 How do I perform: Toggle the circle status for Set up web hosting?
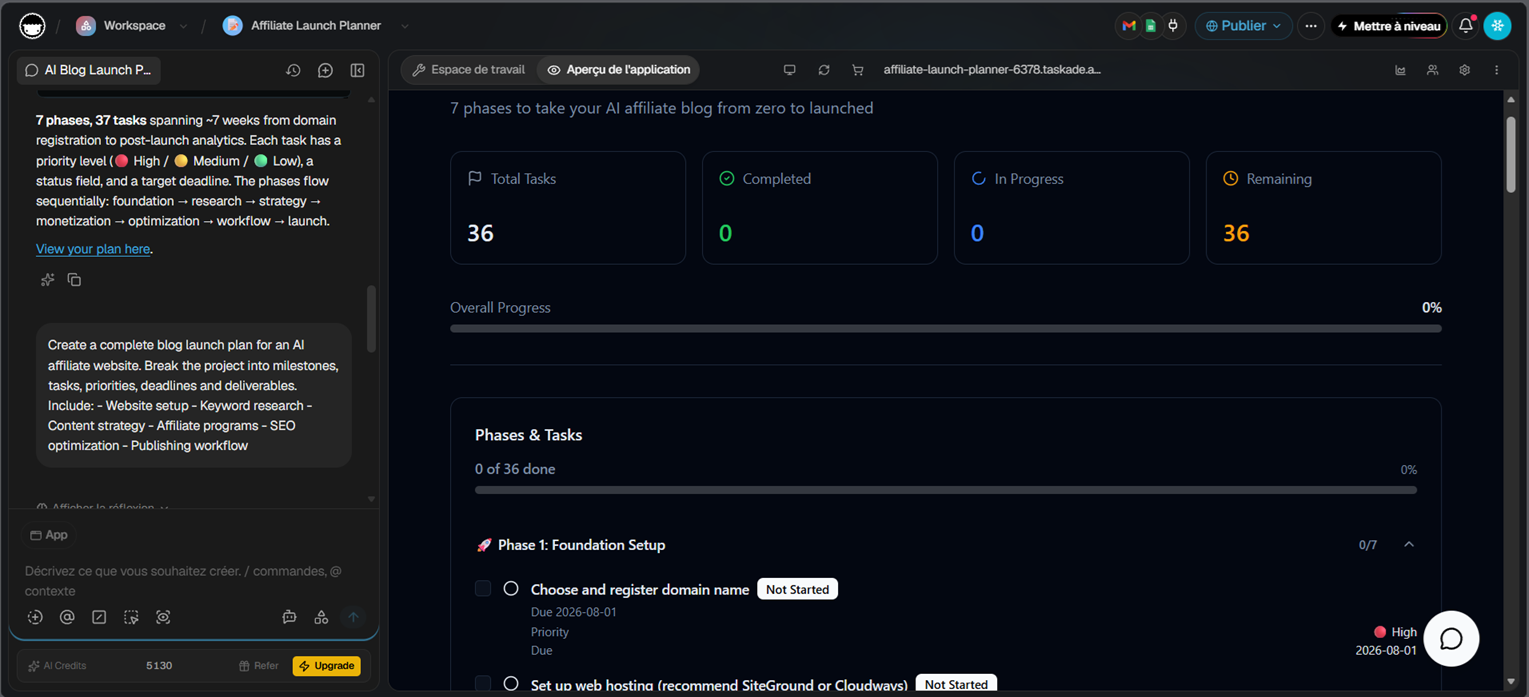[511, 684]
